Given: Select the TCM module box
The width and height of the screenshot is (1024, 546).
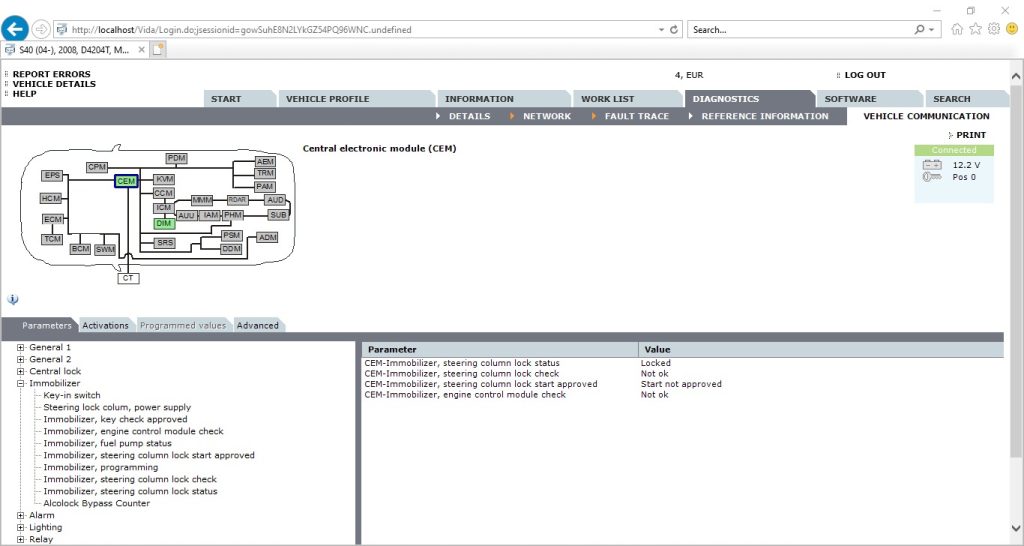Looking at the screenshot, I should (x=52, y=239).
